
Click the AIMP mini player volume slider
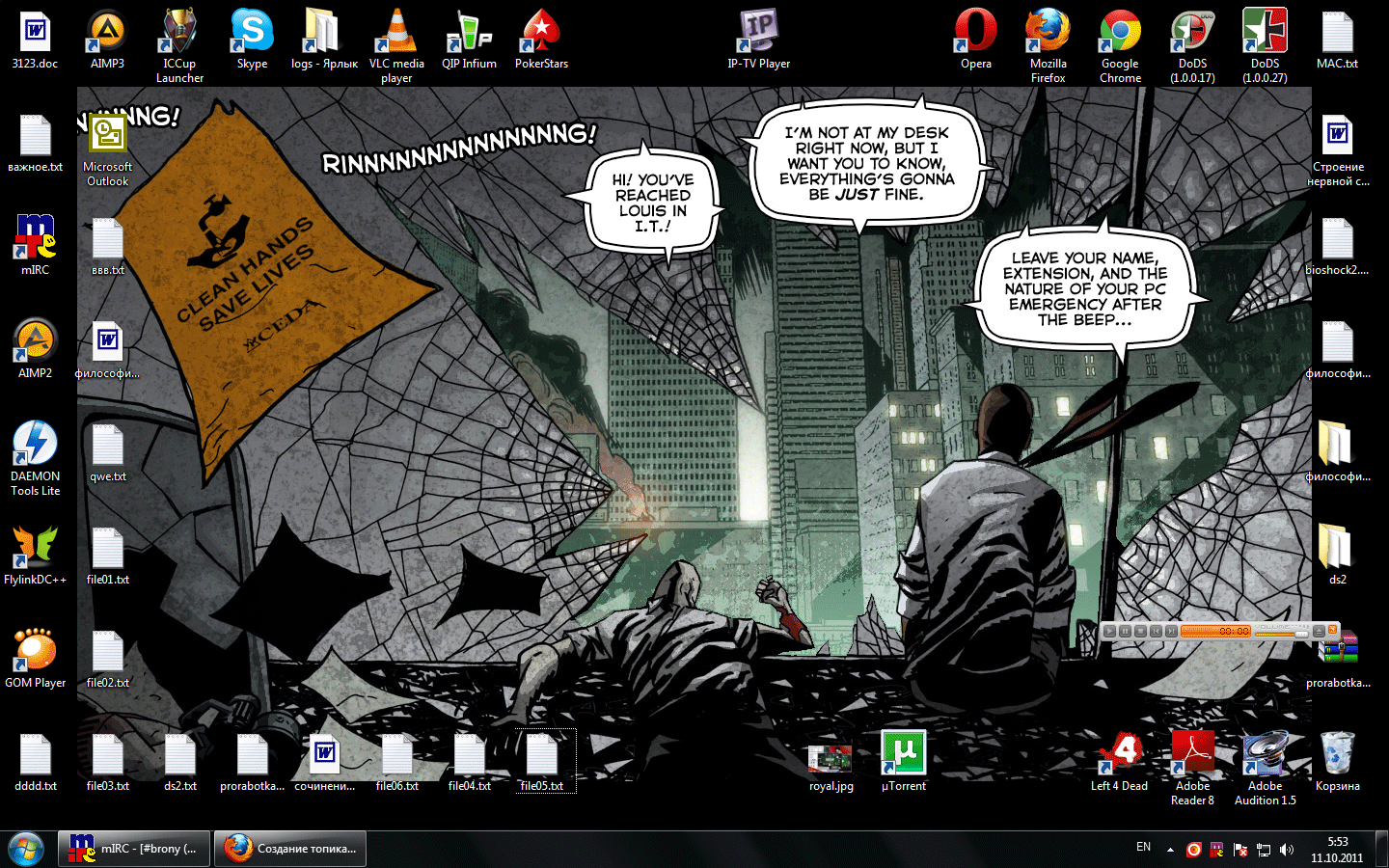(x=1282, y=634)
